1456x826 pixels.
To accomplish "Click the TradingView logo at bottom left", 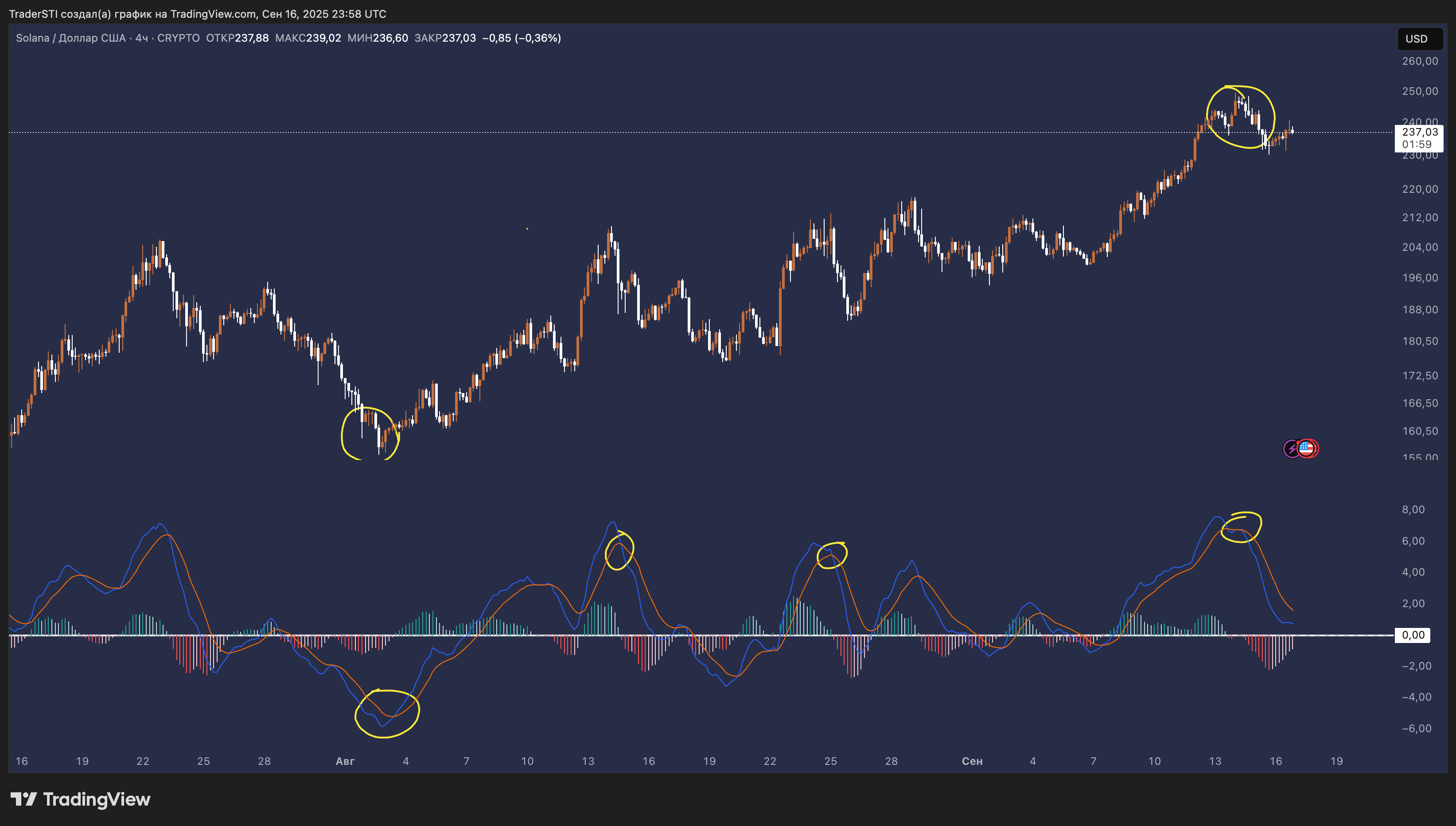I will (x=81, y=799).
